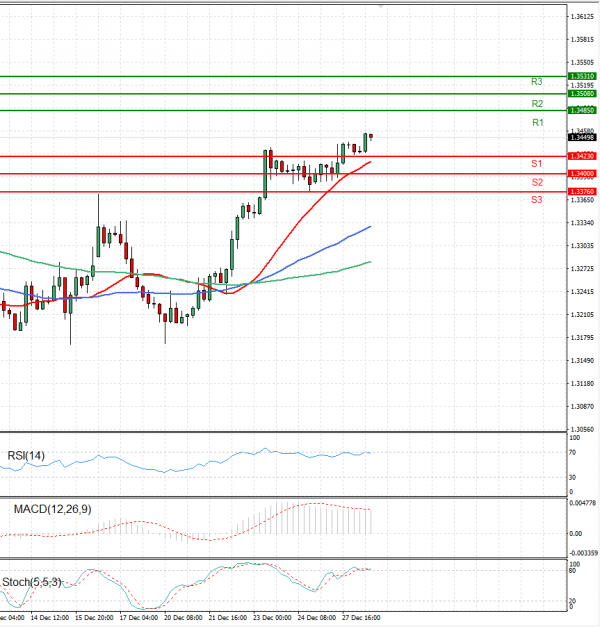Select the 1.34850 green price tag
The width and height of the screenshot is (600, 627).
pyautogui.click(x=582, y=110)
